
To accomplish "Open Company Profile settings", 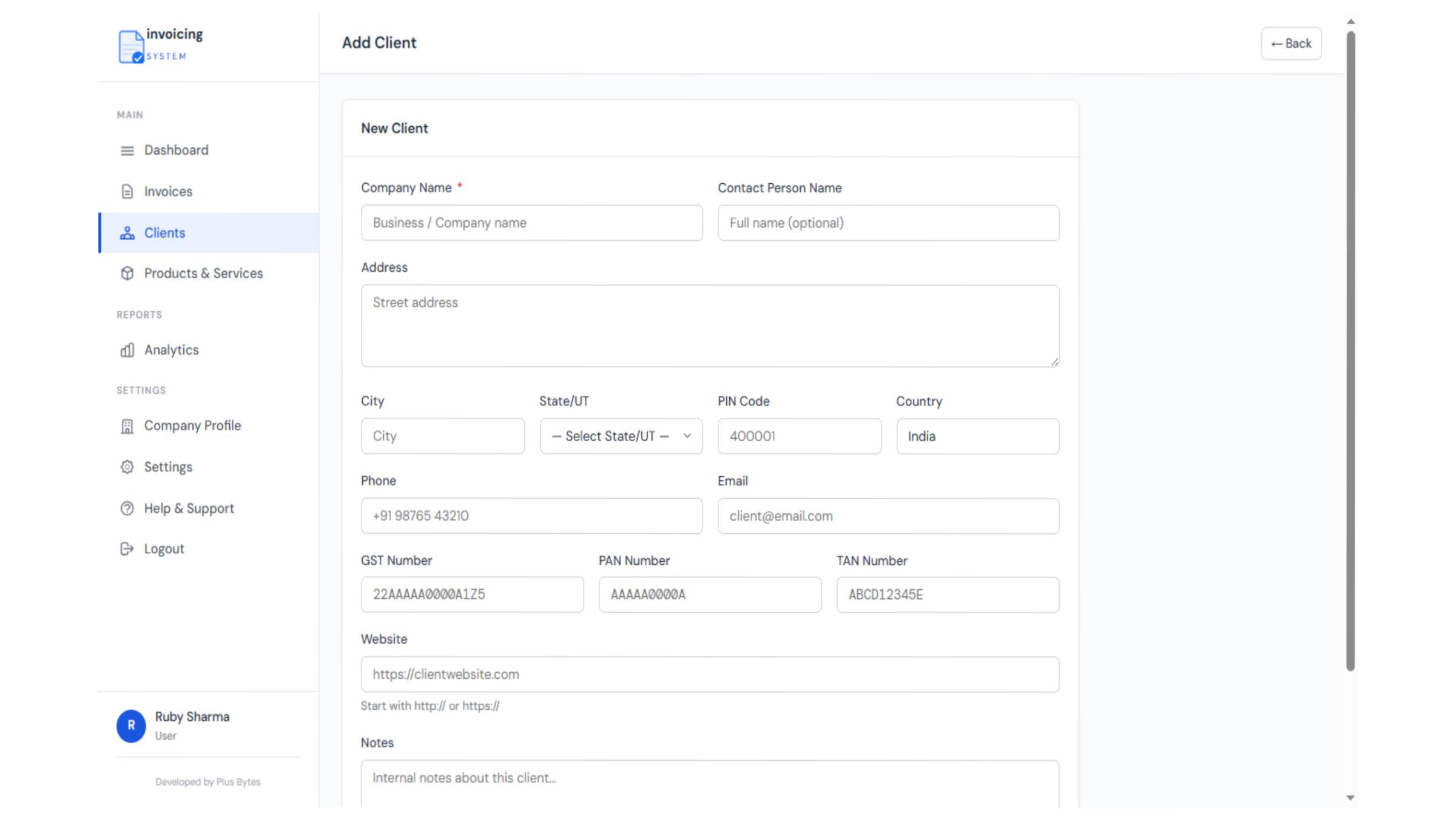I will click(x=209, y=426).
